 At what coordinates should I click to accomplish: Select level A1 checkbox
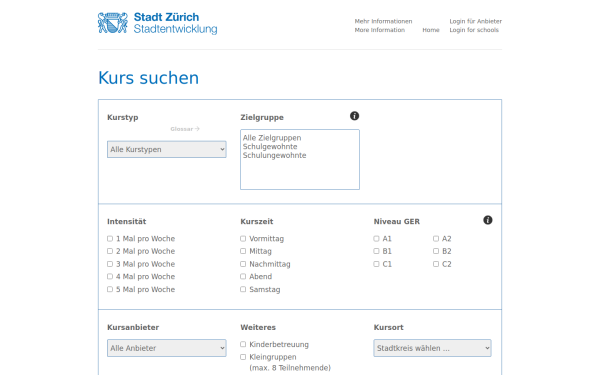pyautogui.click(x=376, y=239)
